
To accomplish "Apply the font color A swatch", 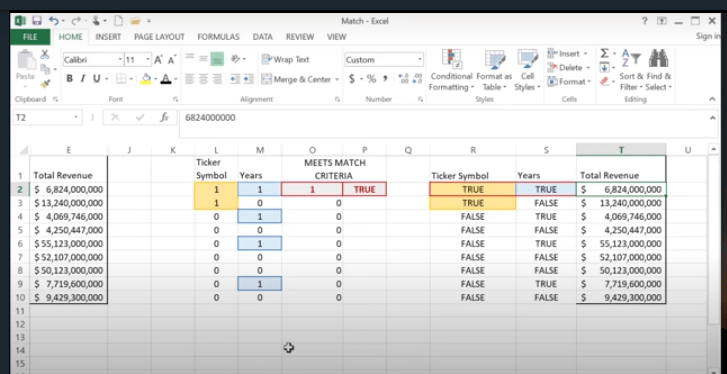I will pyautogui.click(x=166, y=79).
